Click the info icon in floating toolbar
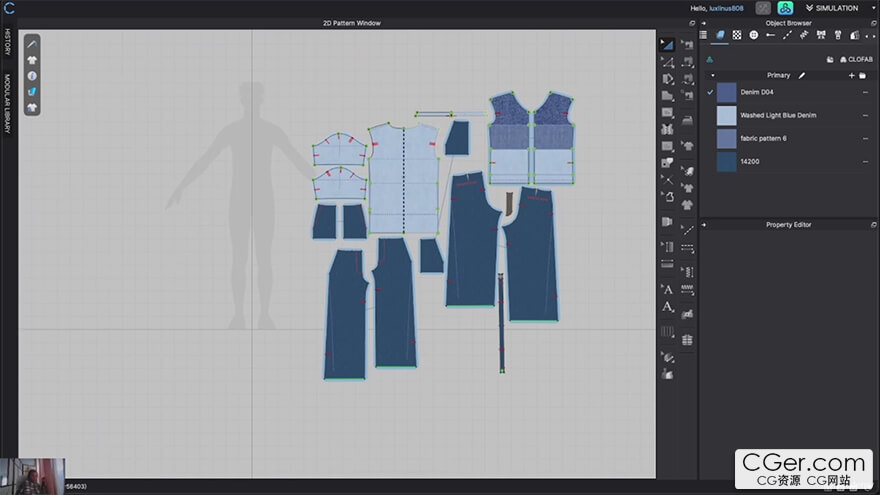This screenshot has height=495, width=880. [32, 76]
